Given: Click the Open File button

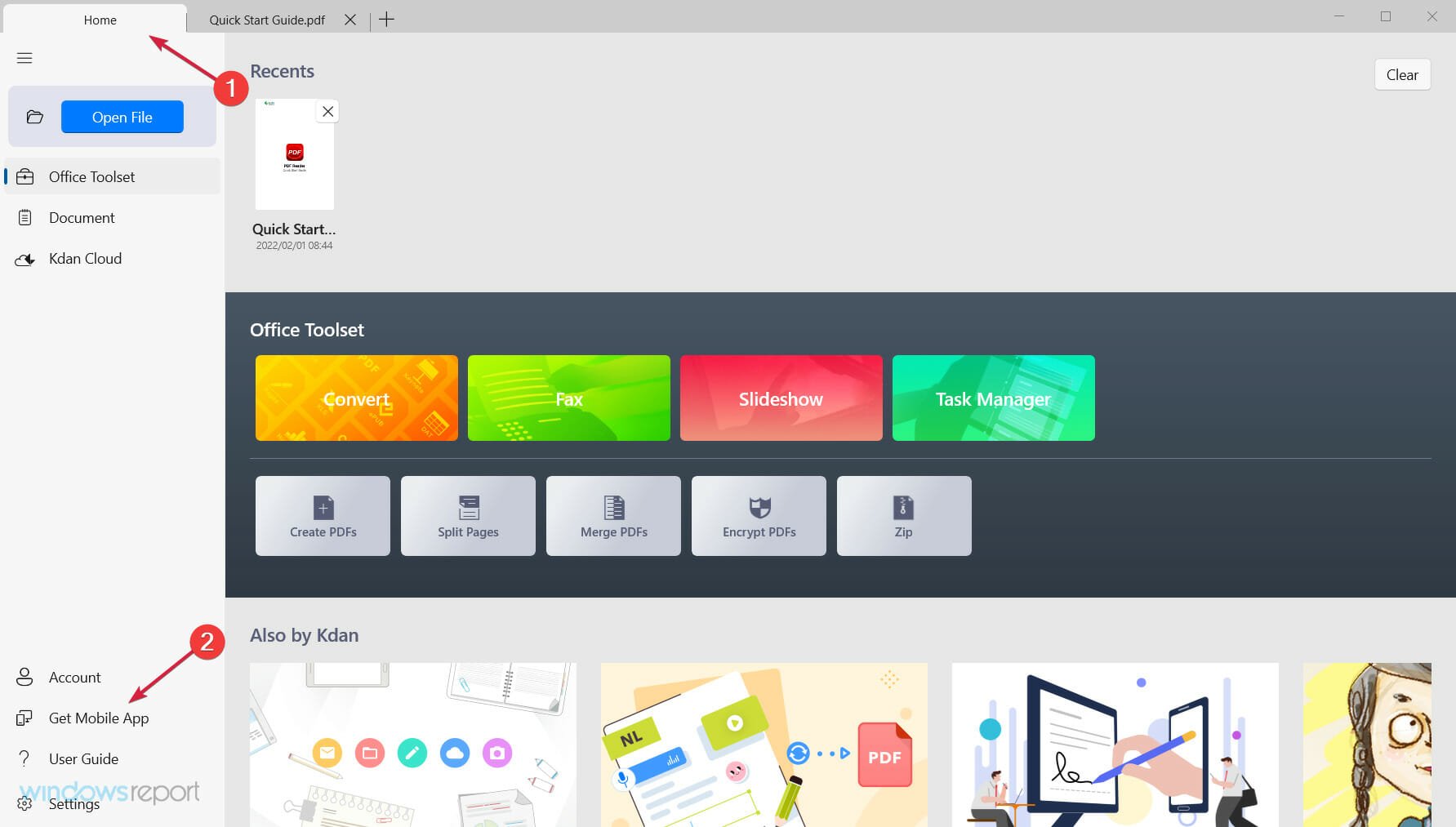Looking at the screenshot, I should (122, 117).
